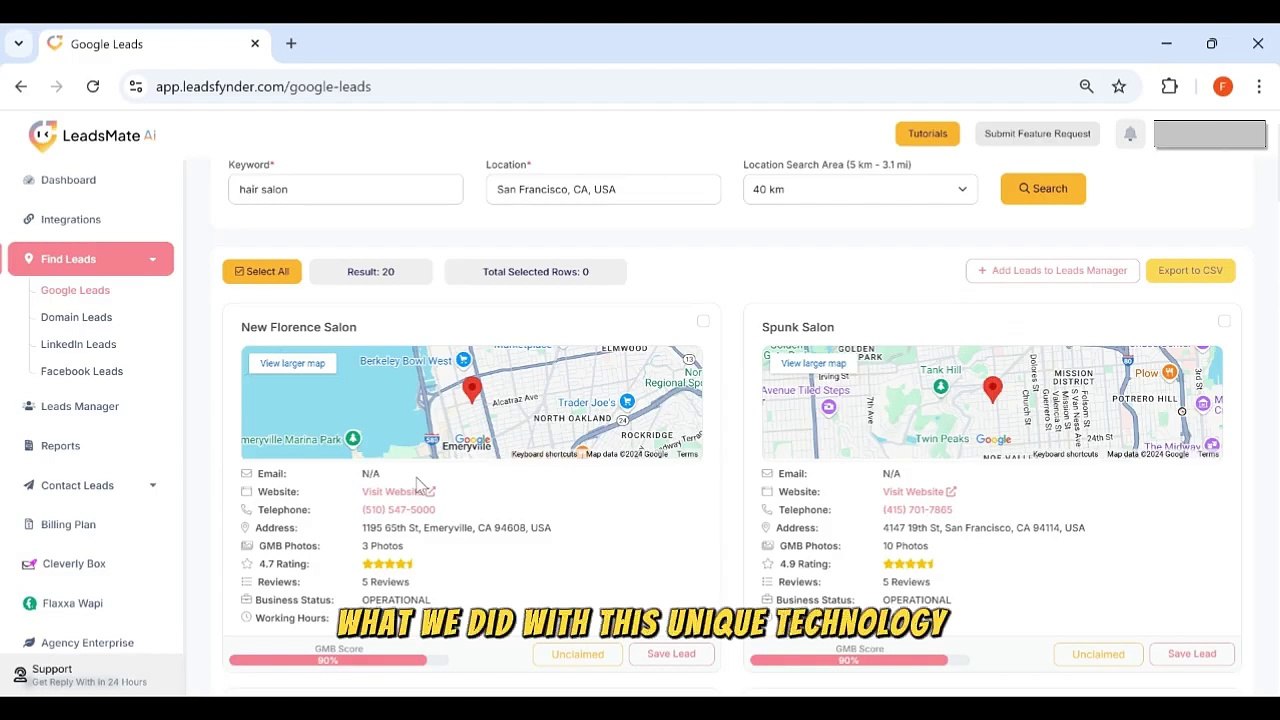Open Flaxxa Wapi in sidebar
The width and height of the screenshot is (1280, 720).
72,603
